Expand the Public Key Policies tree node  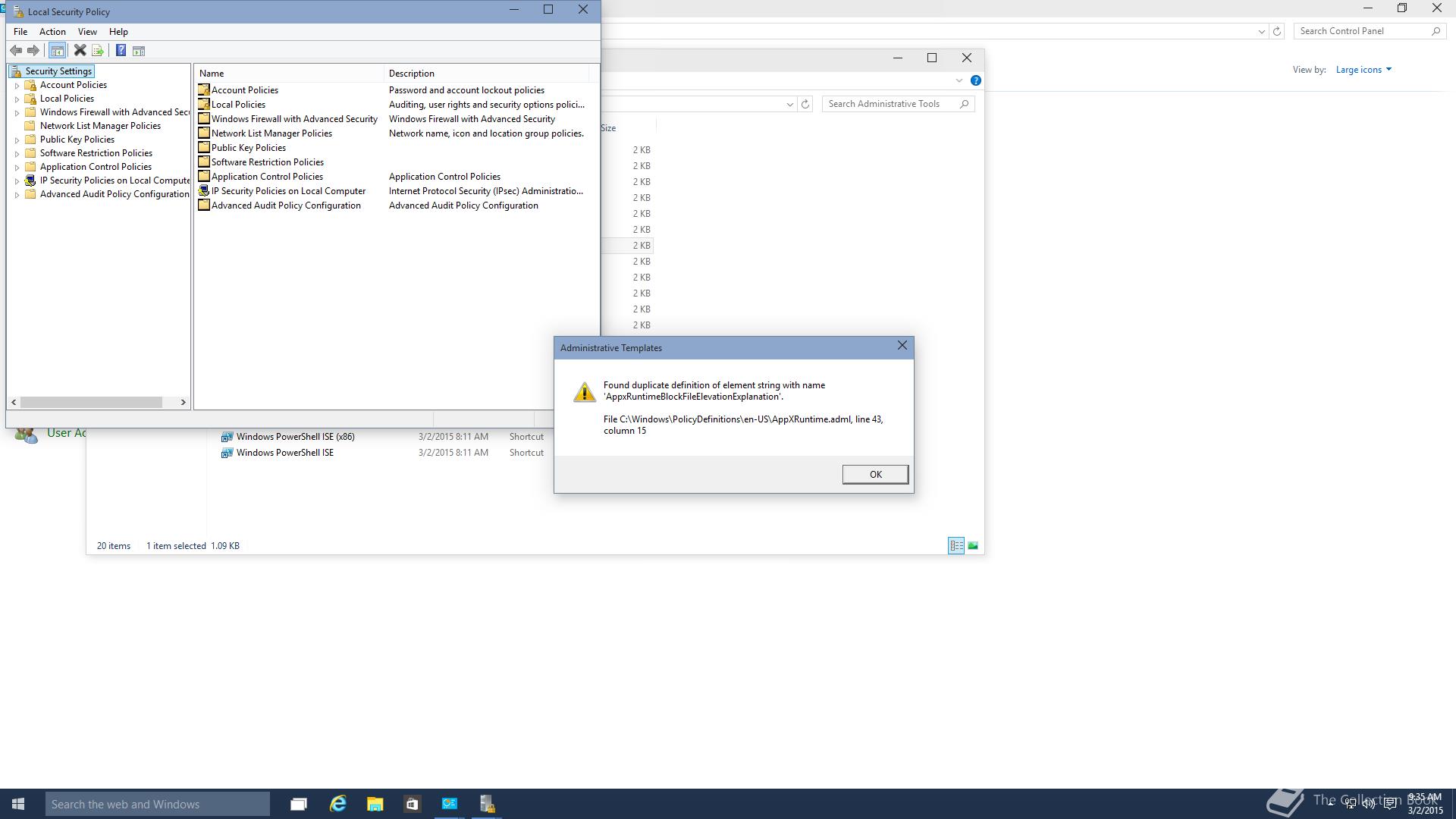17,140
